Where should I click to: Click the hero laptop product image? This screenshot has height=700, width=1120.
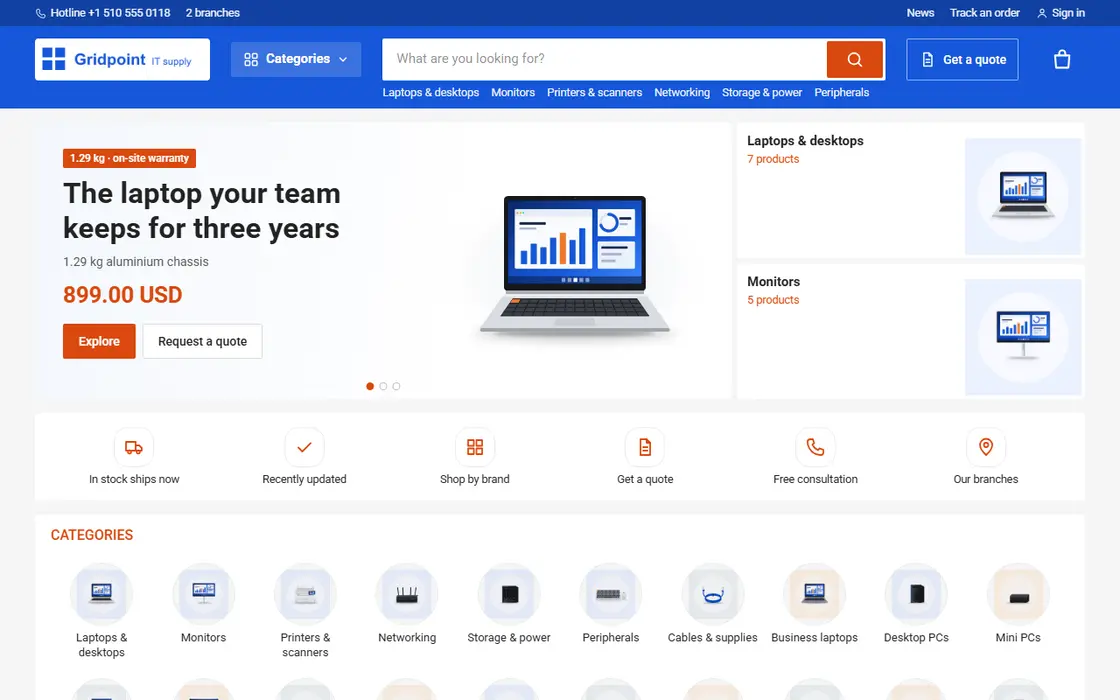click(x=575, y=265)
